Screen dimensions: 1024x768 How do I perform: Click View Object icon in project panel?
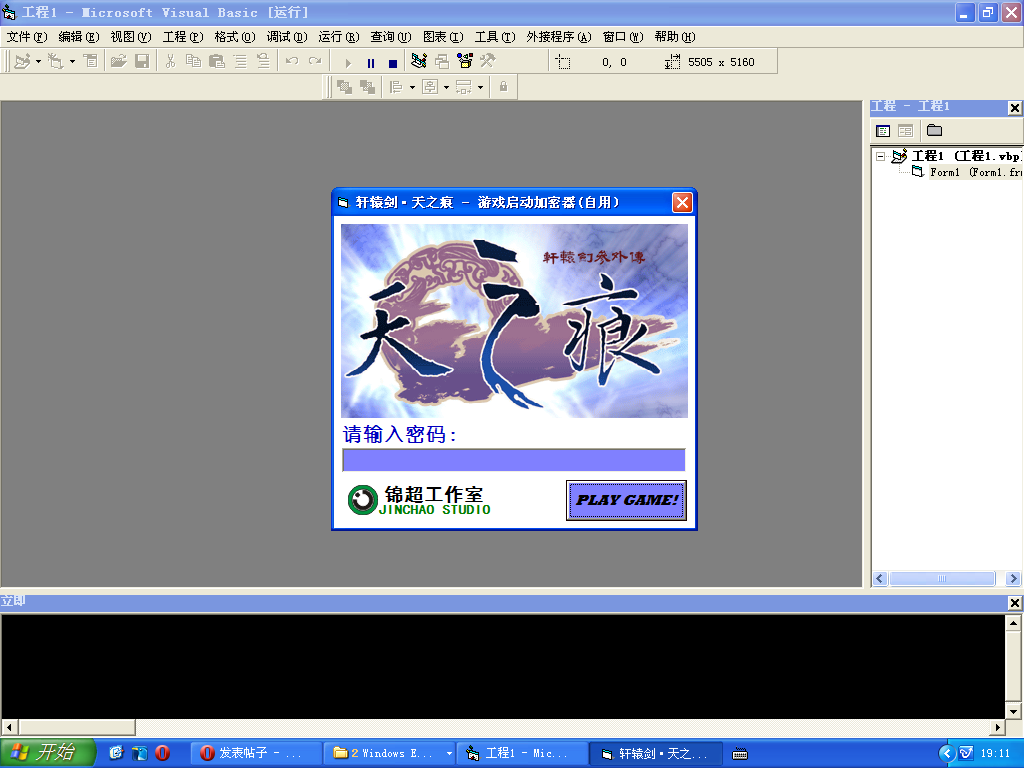pyautogui.click(x=905, y=131)
